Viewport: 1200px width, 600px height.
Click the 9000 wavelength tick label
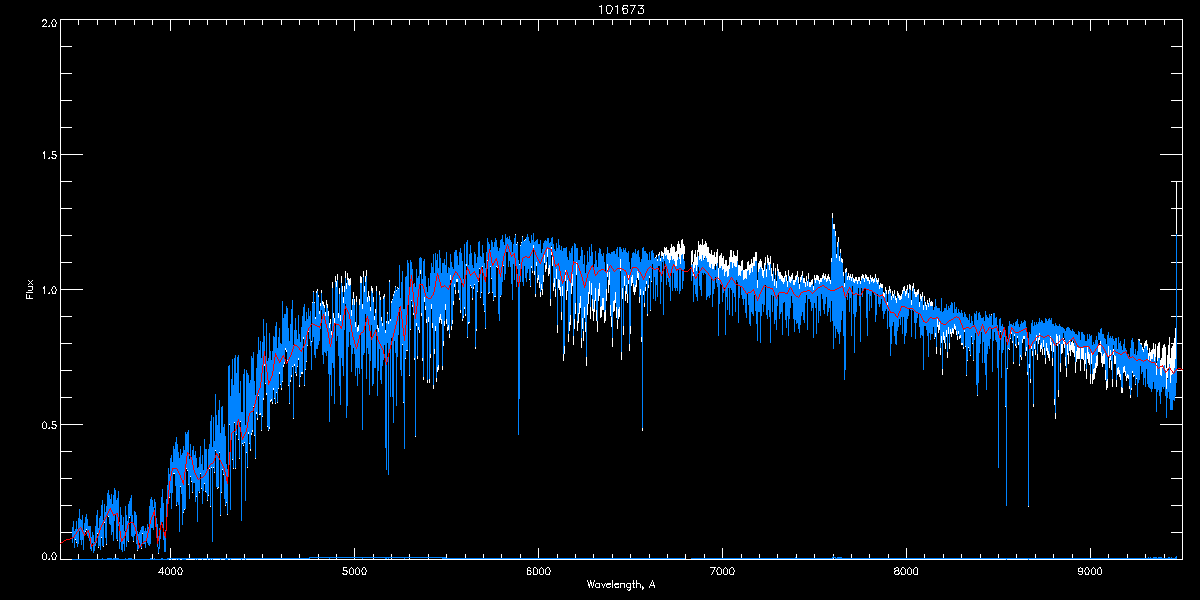pyautogui.click(x=1090, y=571)
